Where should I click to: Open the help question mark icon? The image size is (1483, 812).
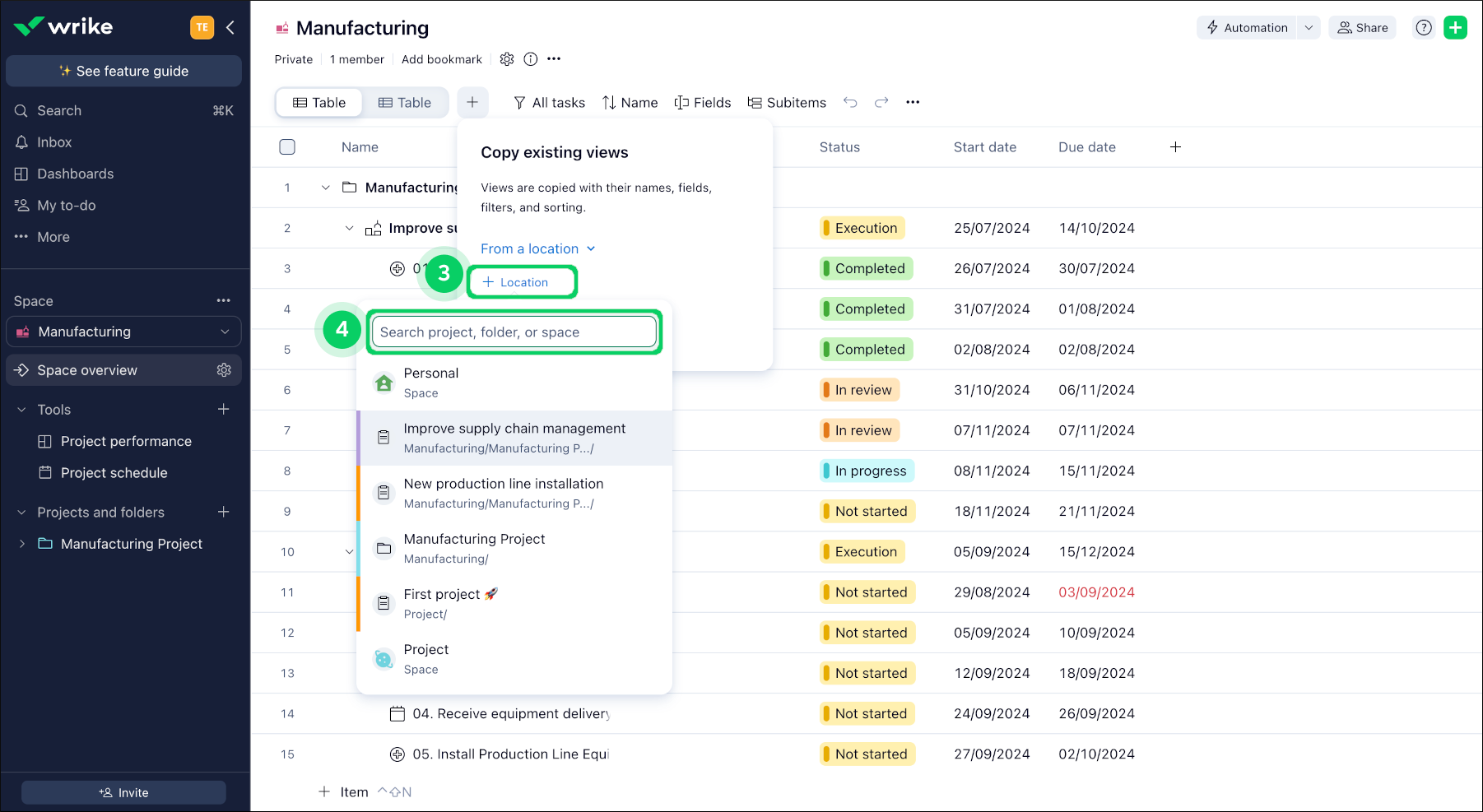(x=1424, y=28)
